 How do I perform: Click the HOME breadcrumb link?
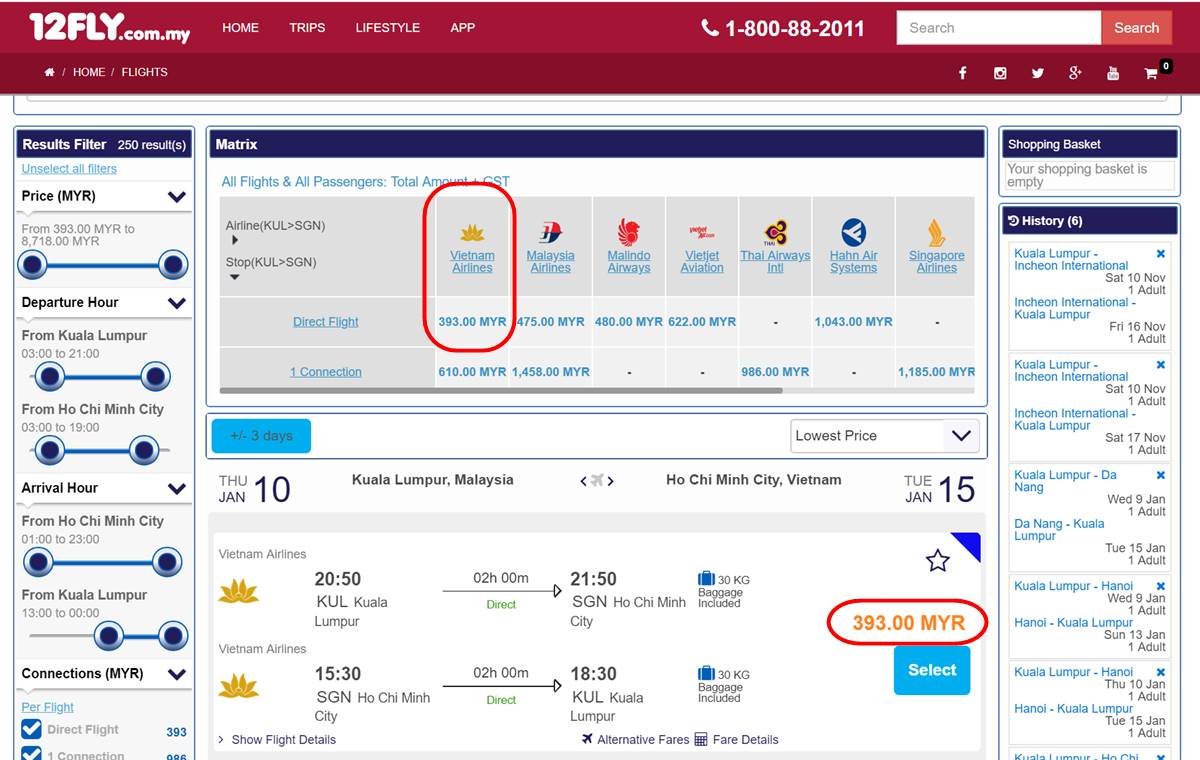tap(89, 72)
